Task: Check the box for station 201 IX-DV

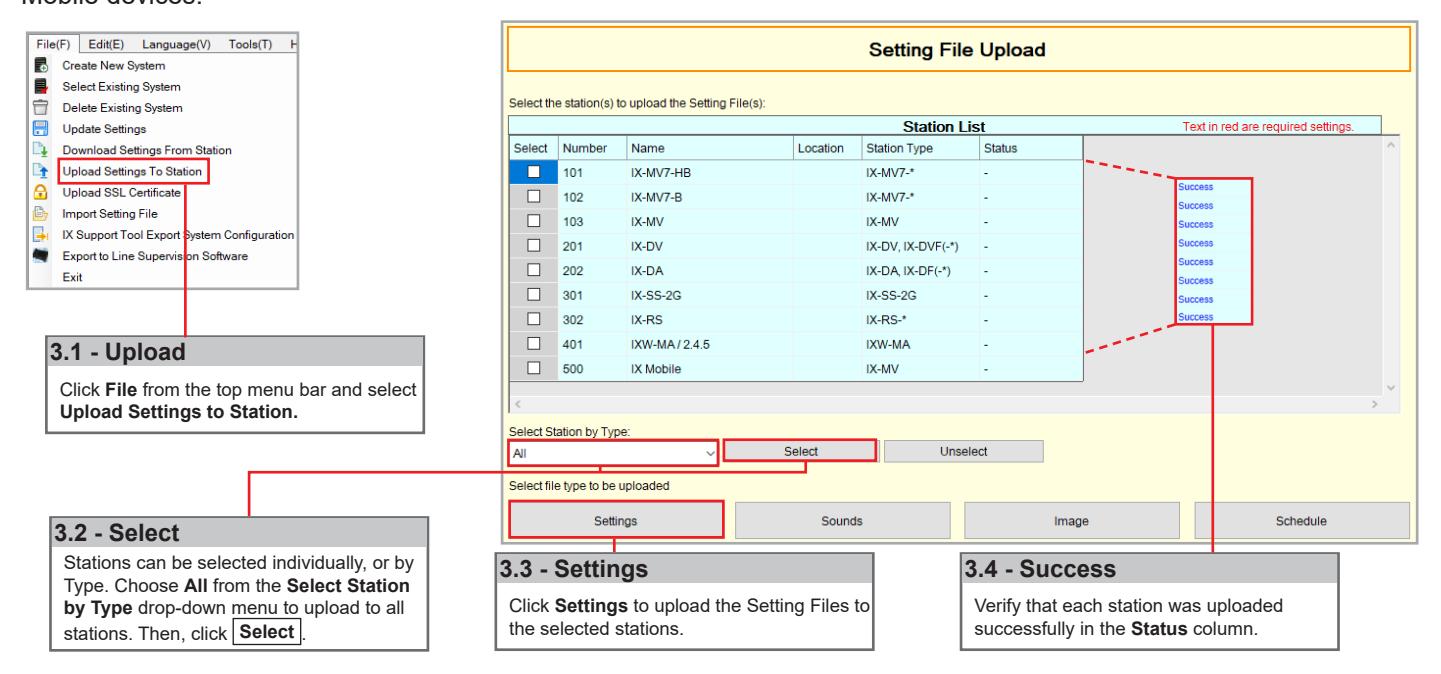Action: coord(533,245)
